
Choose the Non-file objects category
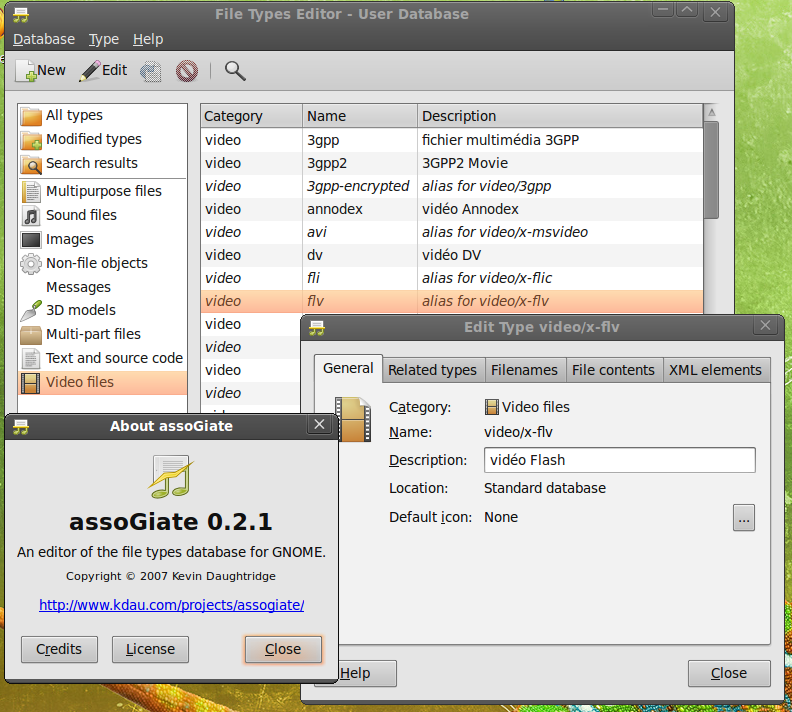96,263
